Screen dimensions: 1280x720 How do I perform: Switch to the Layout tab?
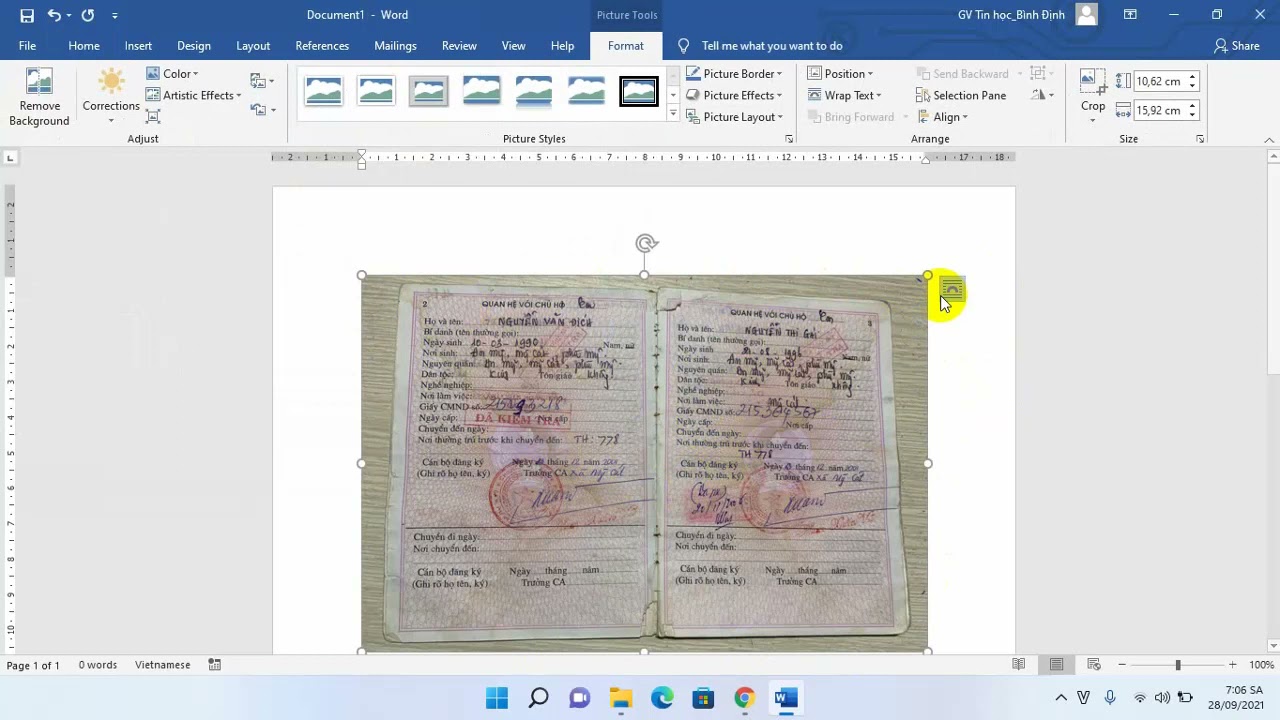click(253, 46)
